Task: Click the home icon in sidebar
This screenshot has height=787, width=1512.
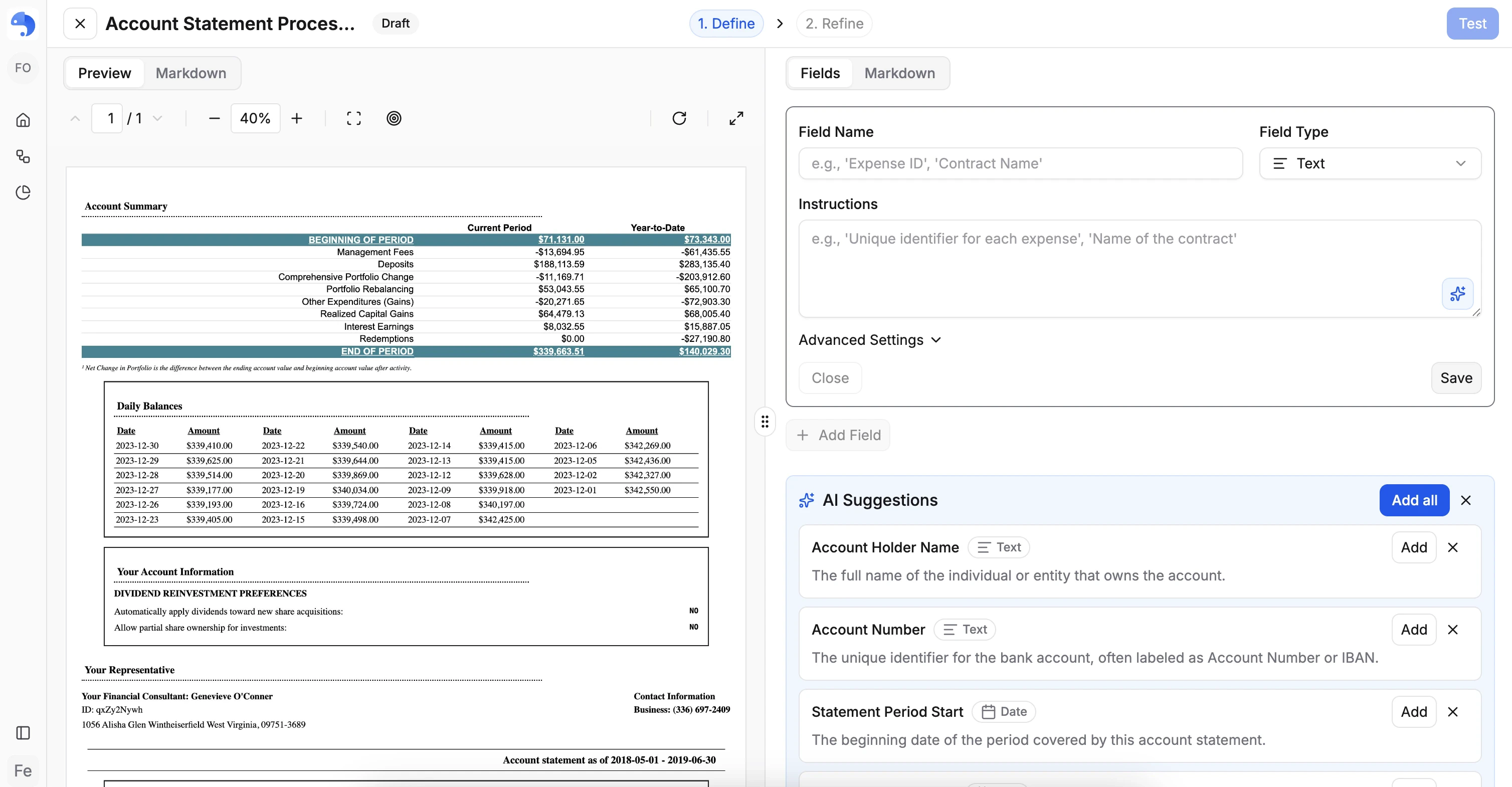Action: click(x=23, y=120)
